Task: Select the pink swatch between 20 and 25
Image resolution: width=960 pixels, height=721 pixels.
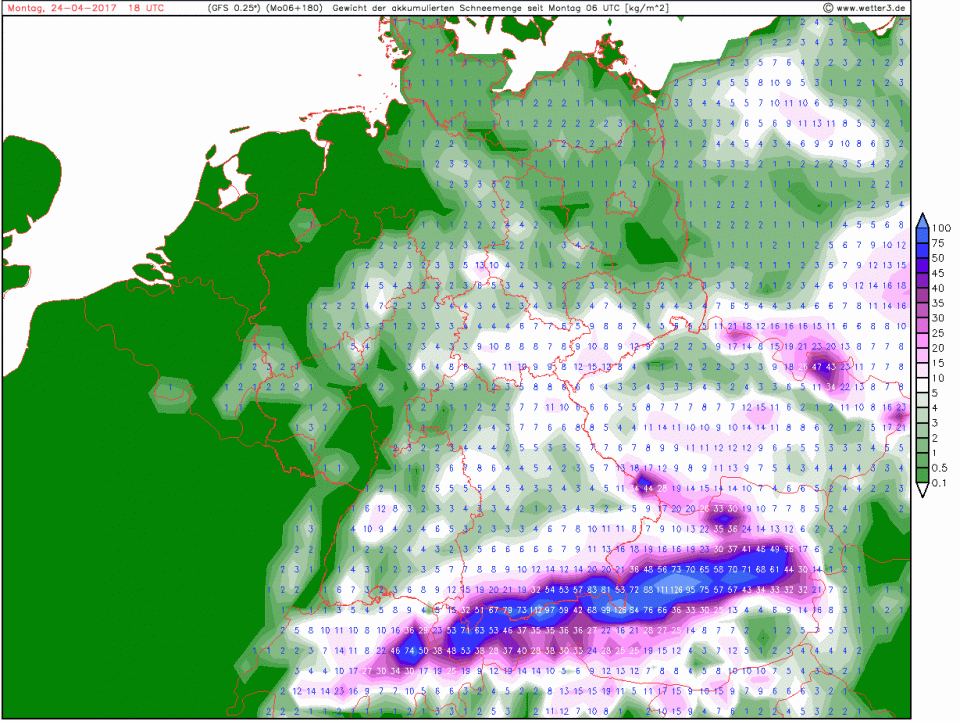Action: (922, 340)
